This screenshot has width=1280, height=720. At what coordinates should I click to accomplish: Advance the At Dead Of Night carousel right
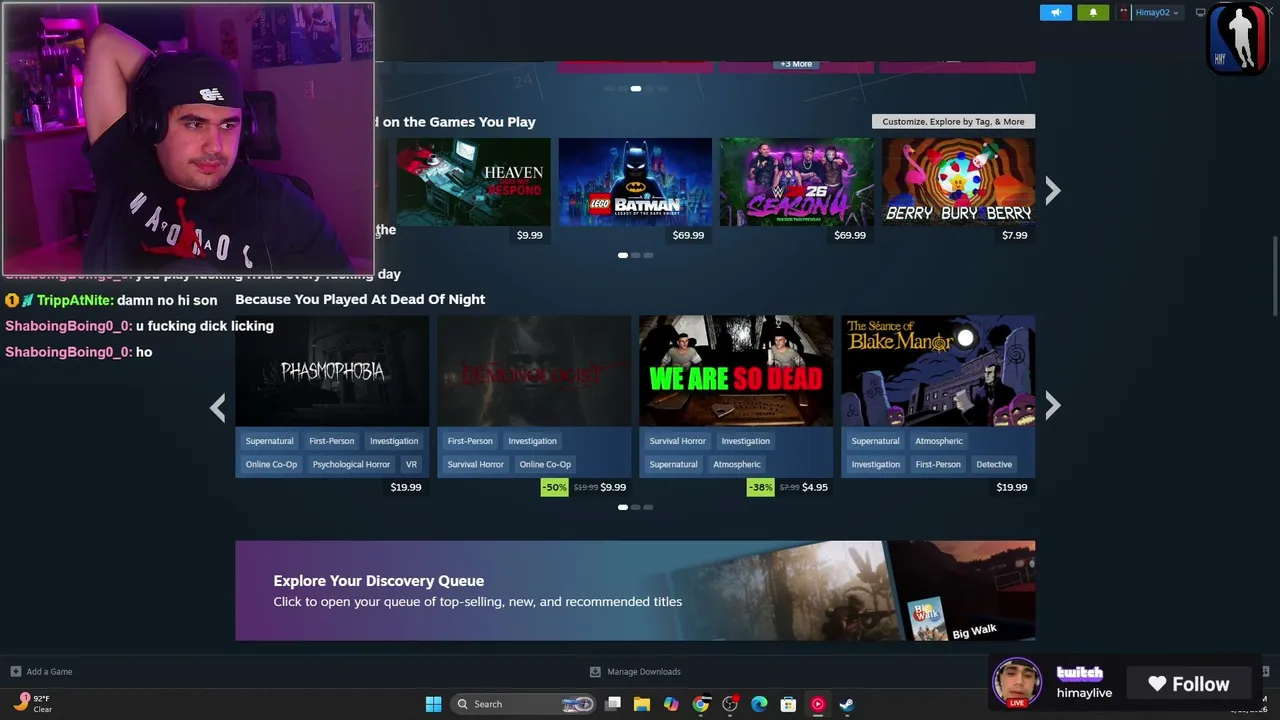click(1052, 405)
